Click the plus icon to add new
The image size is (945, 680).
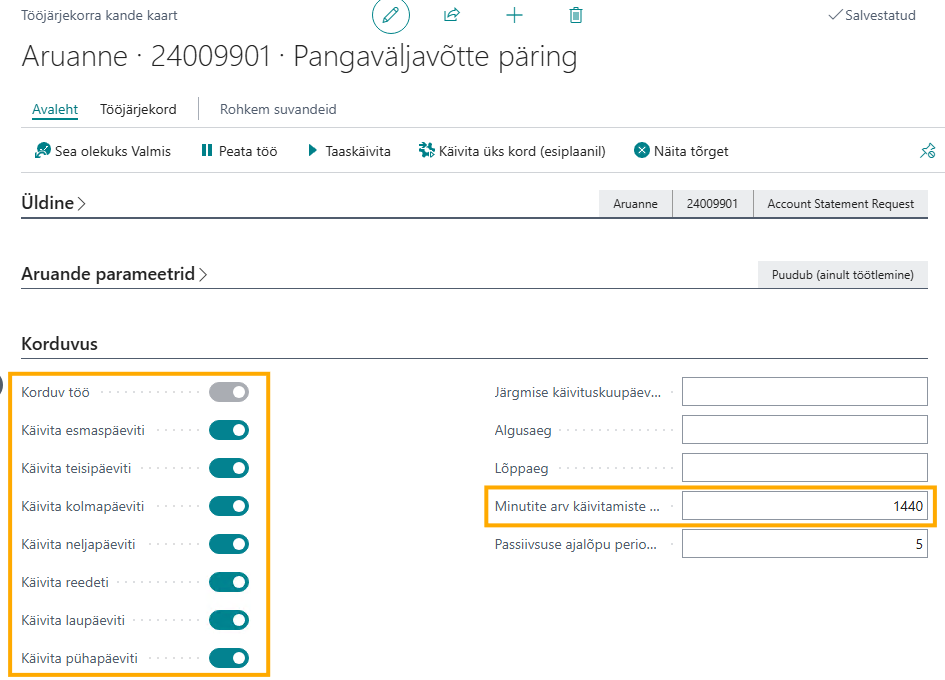coord(514,15)
